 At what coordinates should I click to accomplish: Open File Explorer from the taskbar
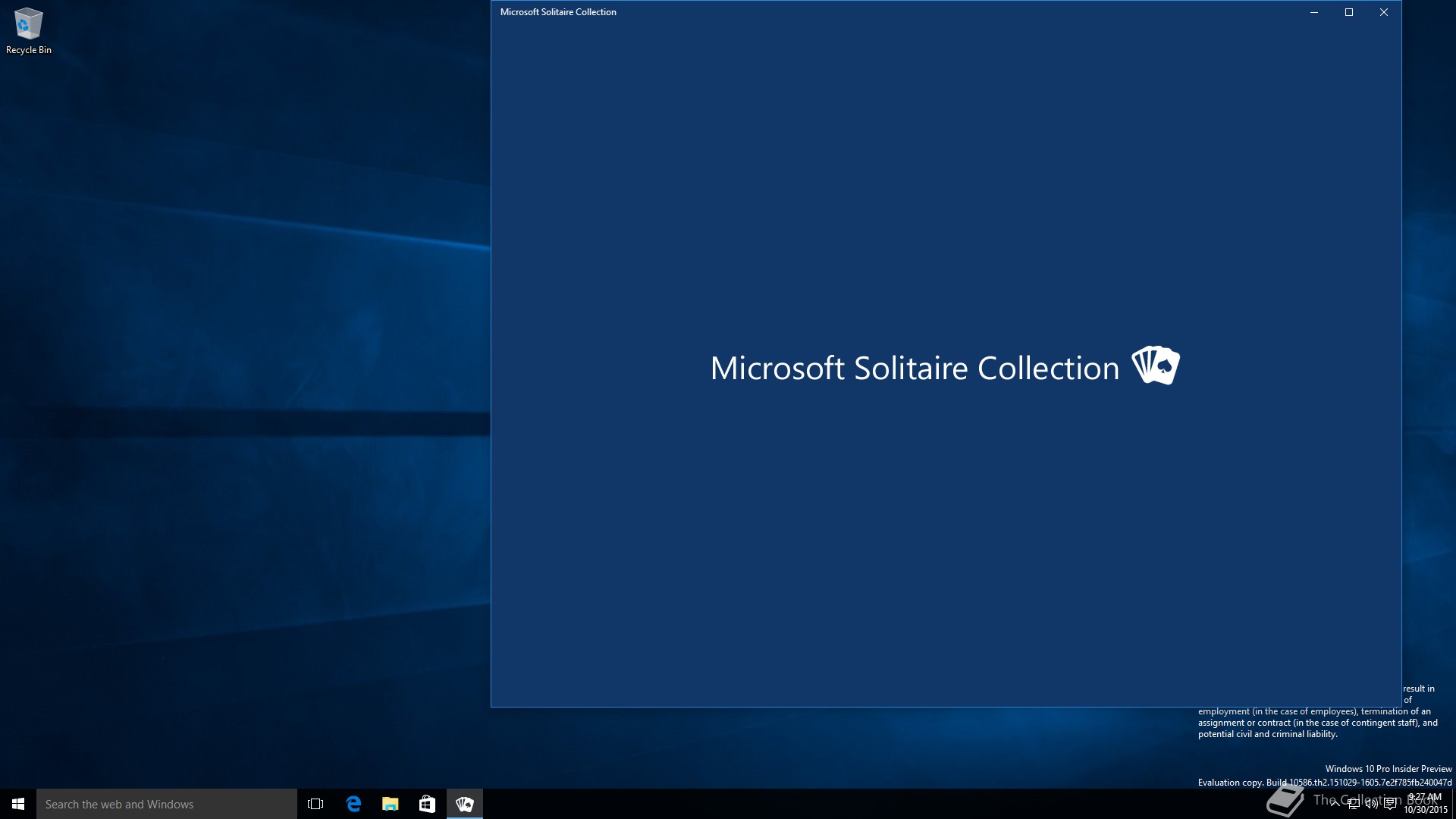[x=390, y=804]
